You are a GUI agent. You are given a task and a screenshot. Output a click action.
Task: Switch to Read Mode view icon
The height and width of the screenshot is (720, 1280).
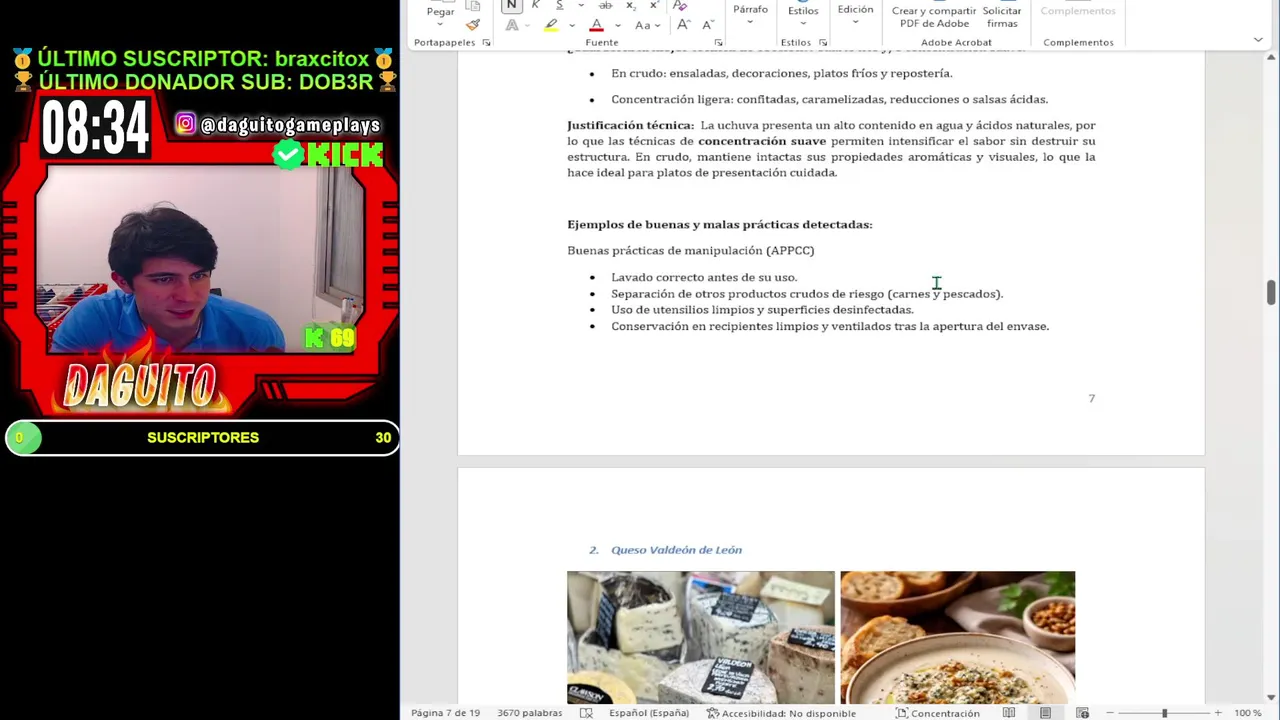click(1009, 713)
